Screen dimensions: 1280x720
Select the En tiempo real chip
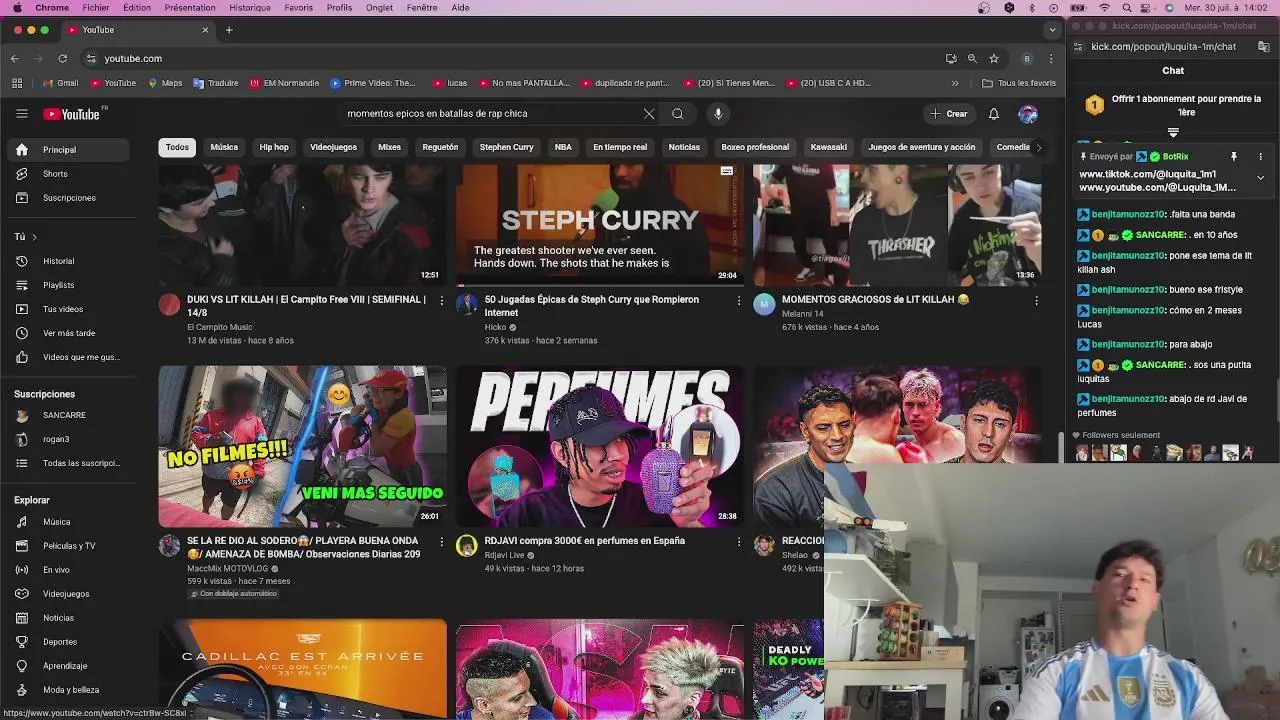620,147
